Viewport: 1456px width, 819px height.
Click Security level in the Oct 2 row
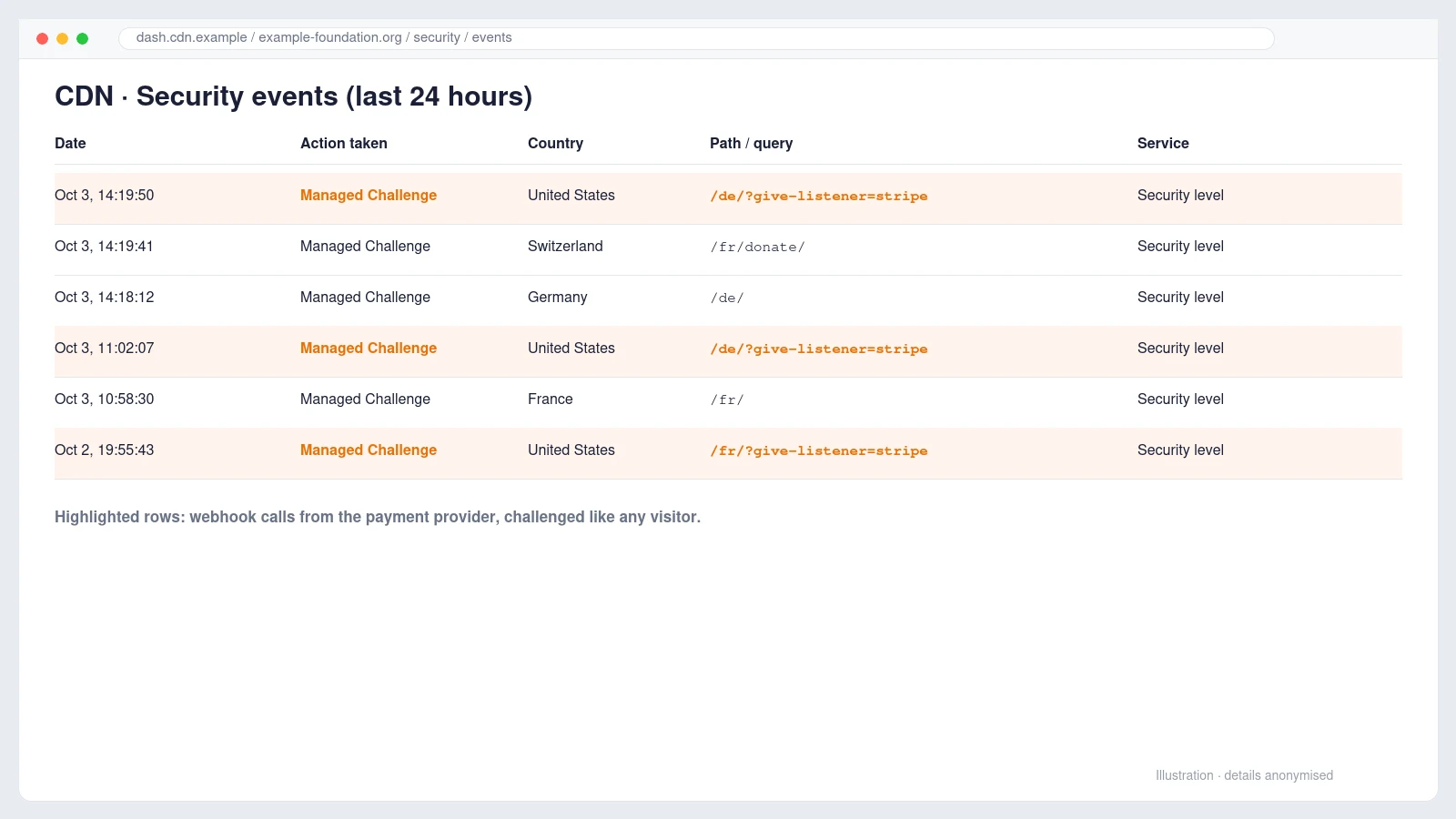point(1180,450)
